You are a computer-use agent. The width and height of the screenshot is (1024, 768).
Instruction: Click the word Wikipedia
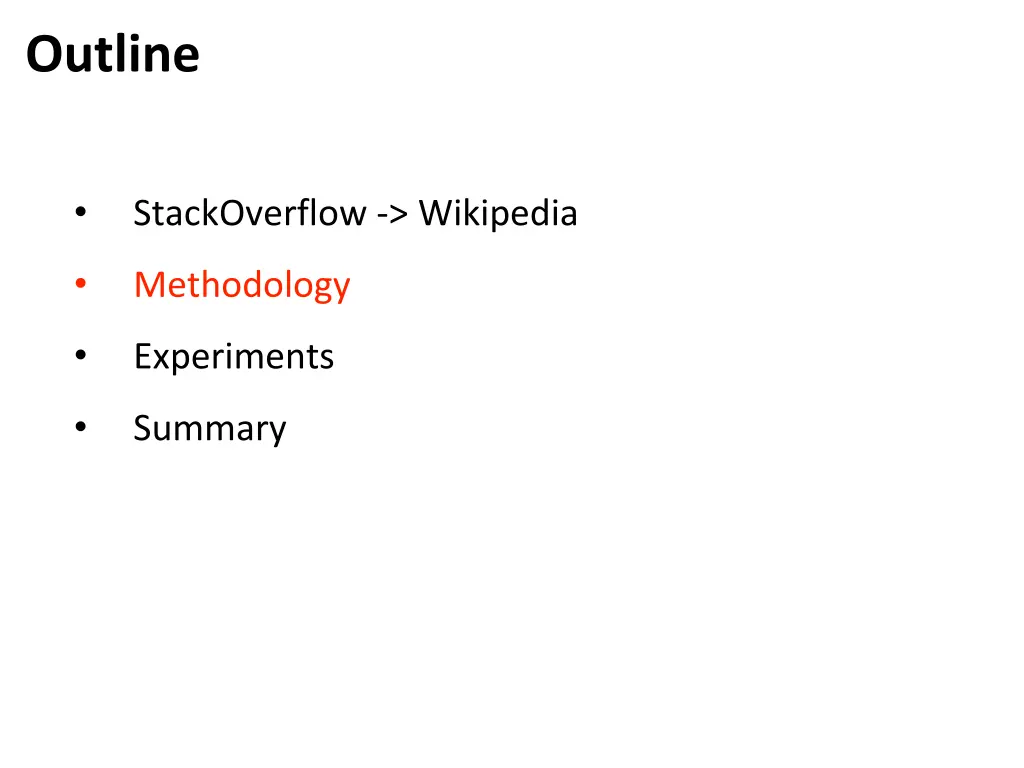(498, 214)
